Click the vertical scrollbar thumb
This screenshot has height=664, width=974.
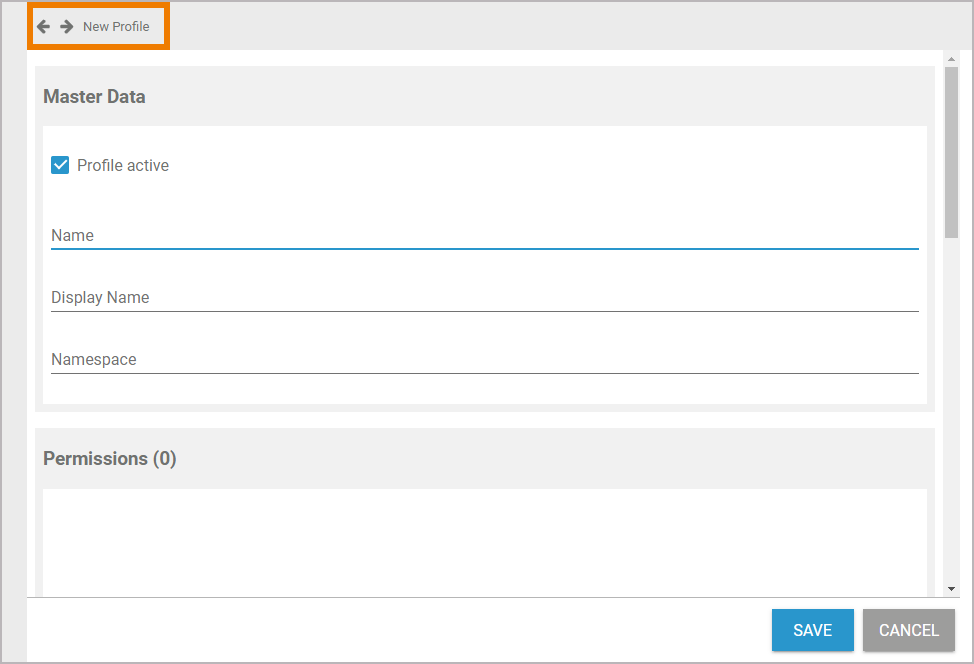click(951, 150)
